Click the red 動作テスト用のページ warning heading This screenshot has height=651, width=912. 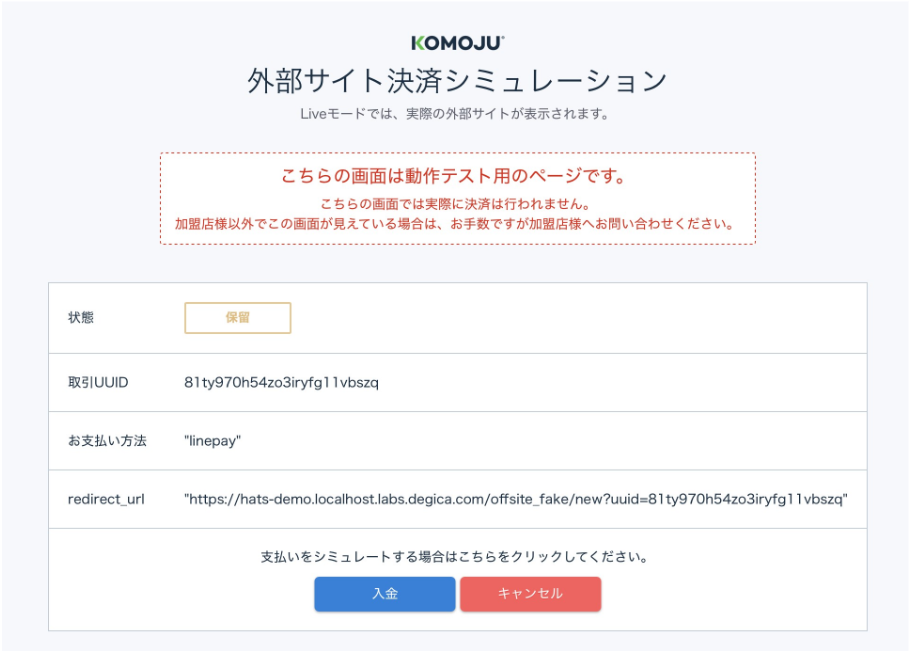456,177
